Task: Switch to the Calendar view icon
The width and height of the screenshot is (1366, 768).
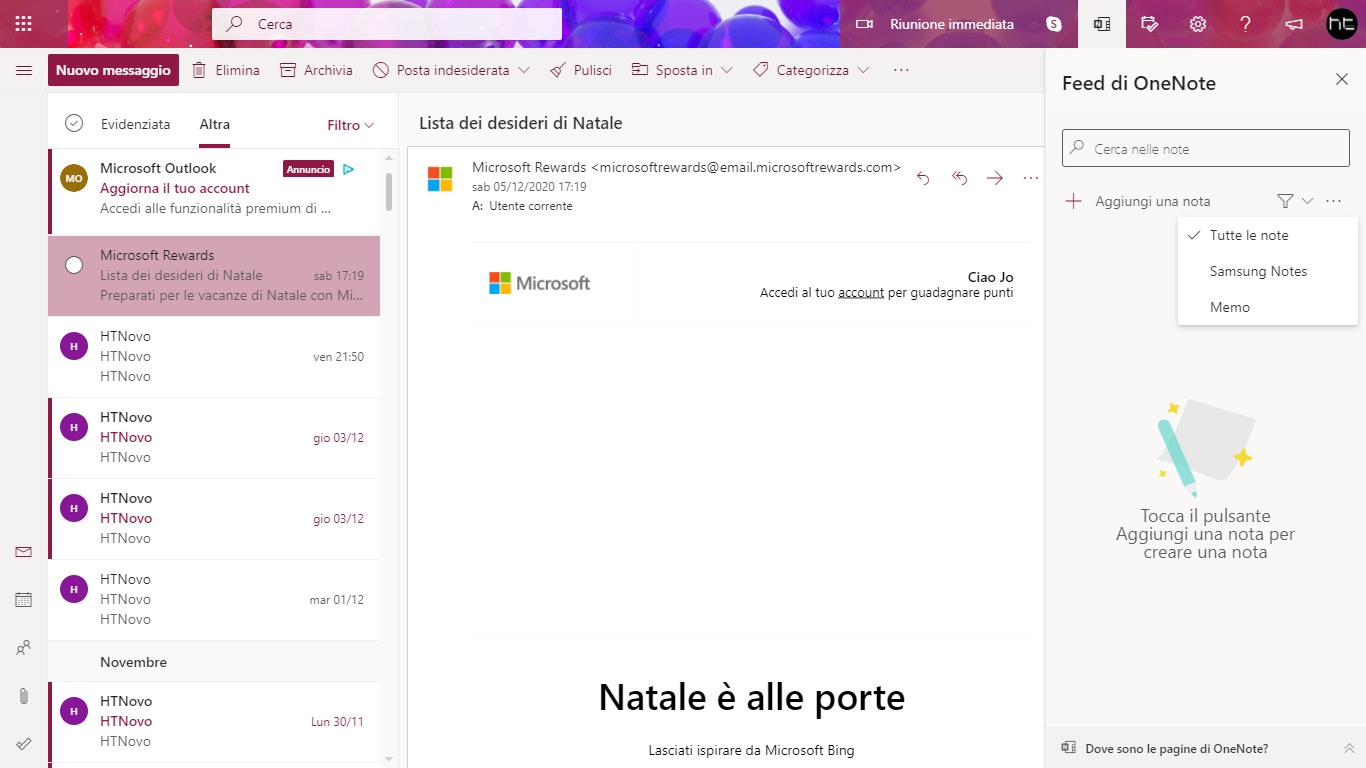Action: pyautogui.click(x=22, y=599)
